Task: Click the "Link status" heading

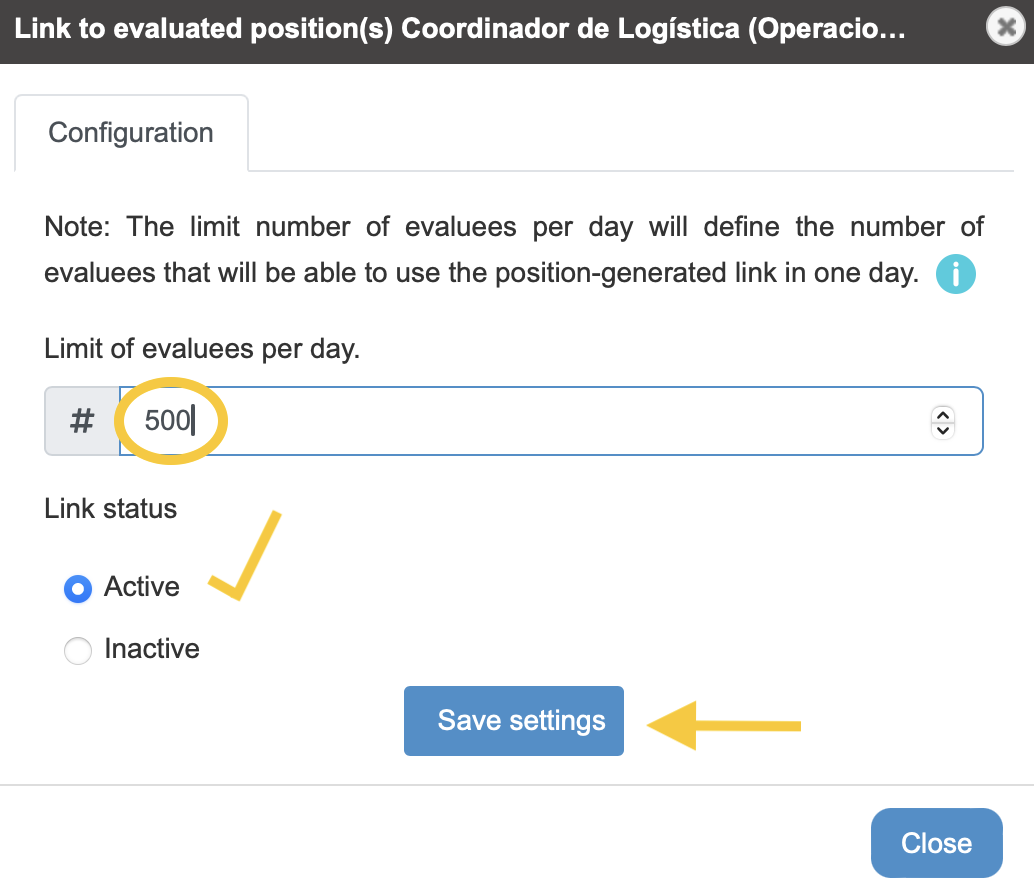Action: (111, 509)
